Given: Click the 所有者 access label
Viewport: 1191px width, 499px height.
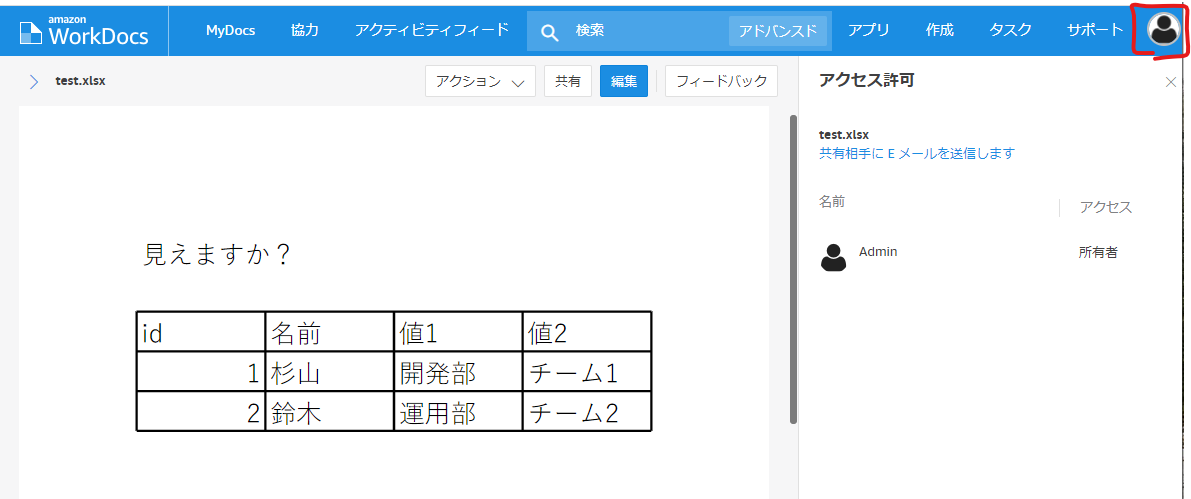Looking at the screenshot, I should (x=1098, y=253).
